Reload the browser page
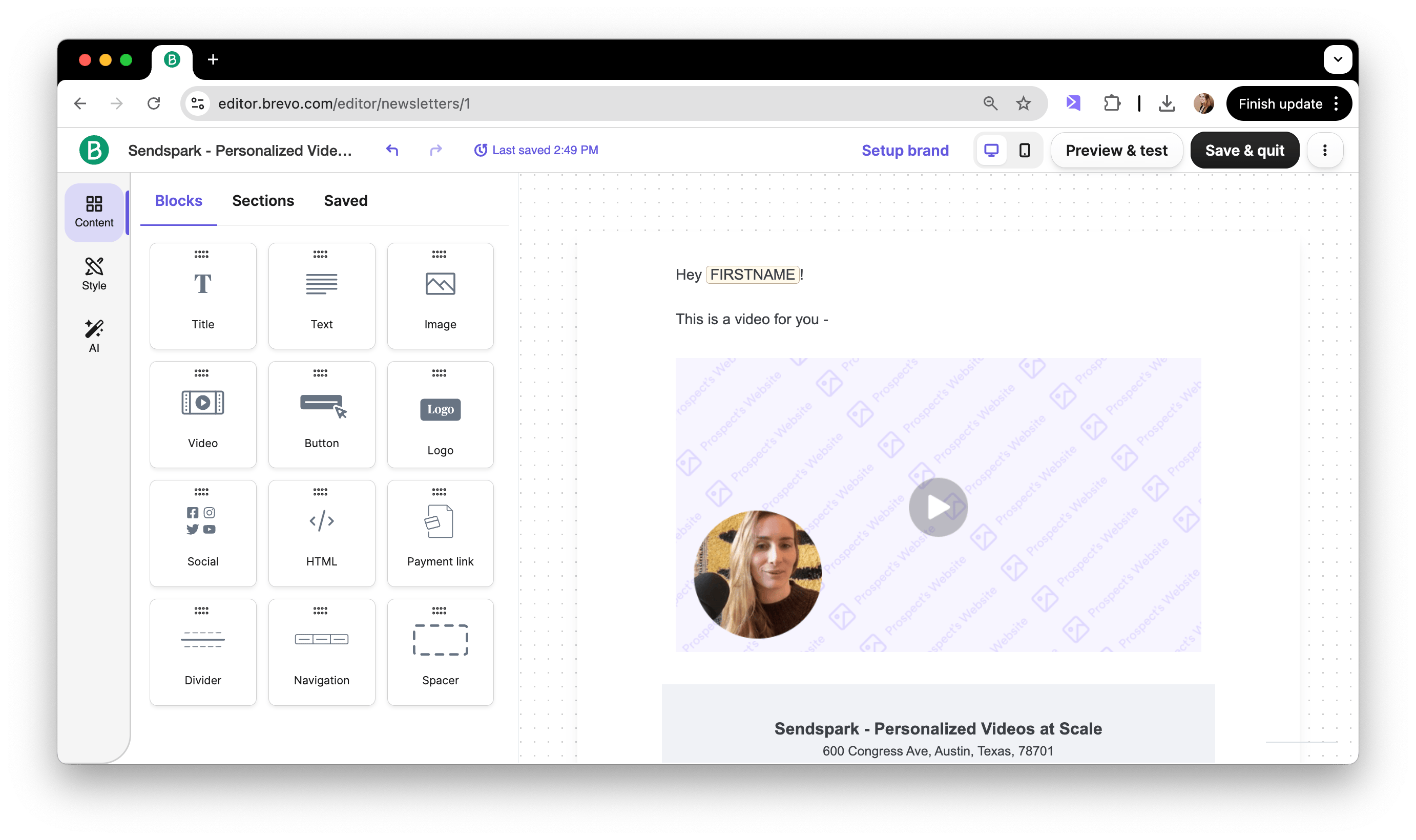 [x=153, y=103]
